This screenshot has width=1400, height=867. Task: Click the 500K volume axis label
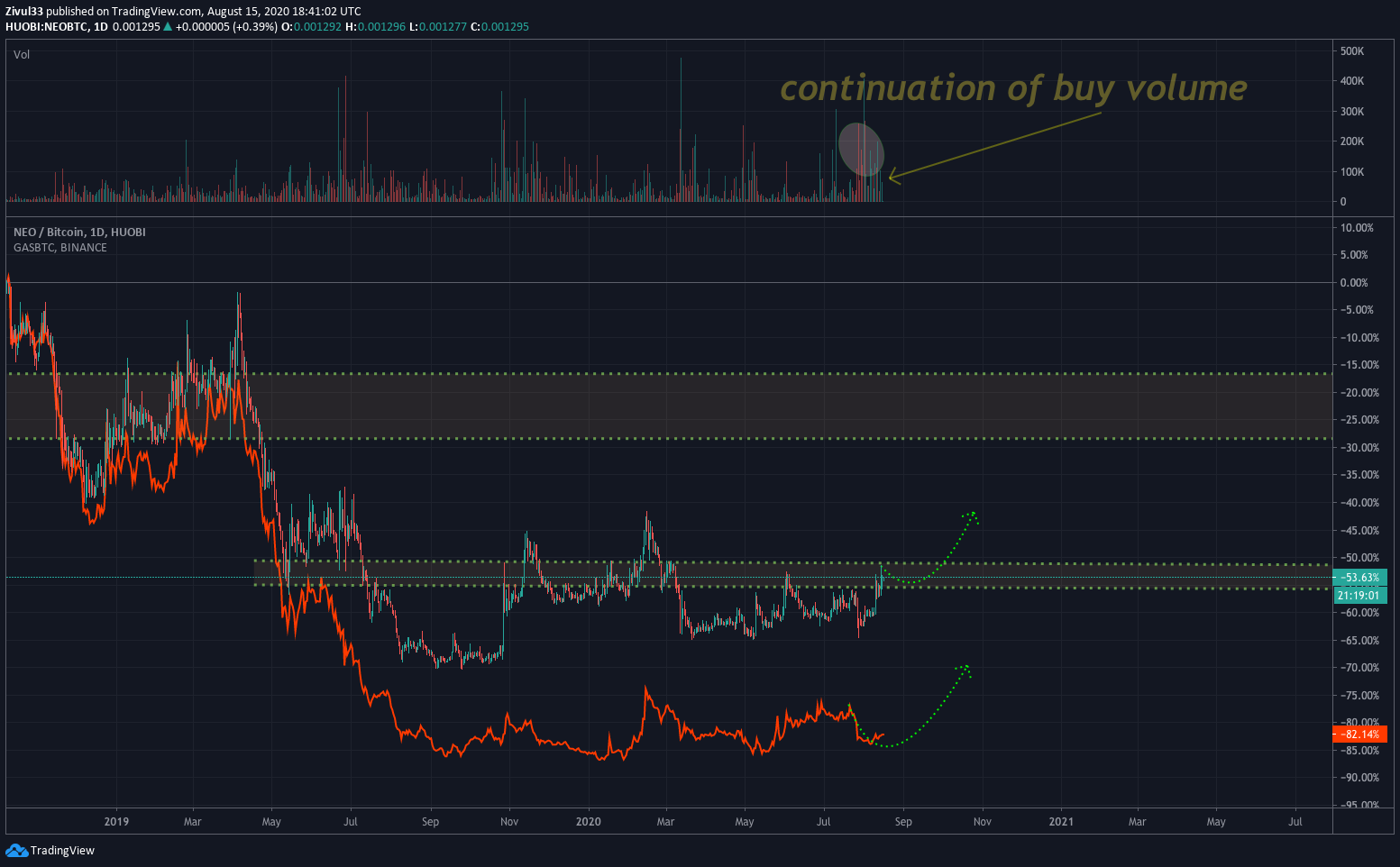(1352, 51)
